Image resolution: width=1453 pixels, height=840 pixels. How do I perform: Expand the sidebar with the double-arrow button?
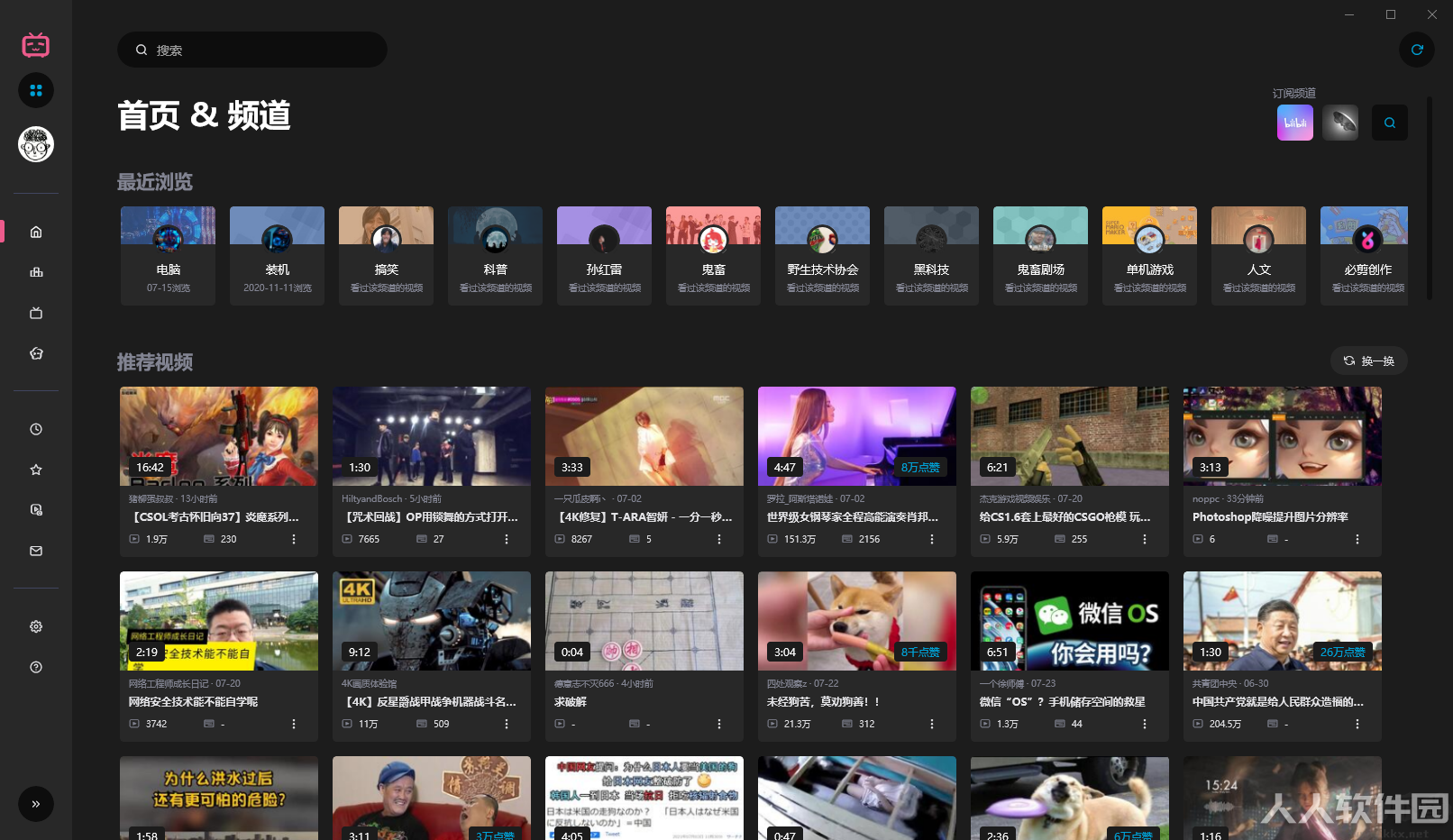[x=36, y=804]
